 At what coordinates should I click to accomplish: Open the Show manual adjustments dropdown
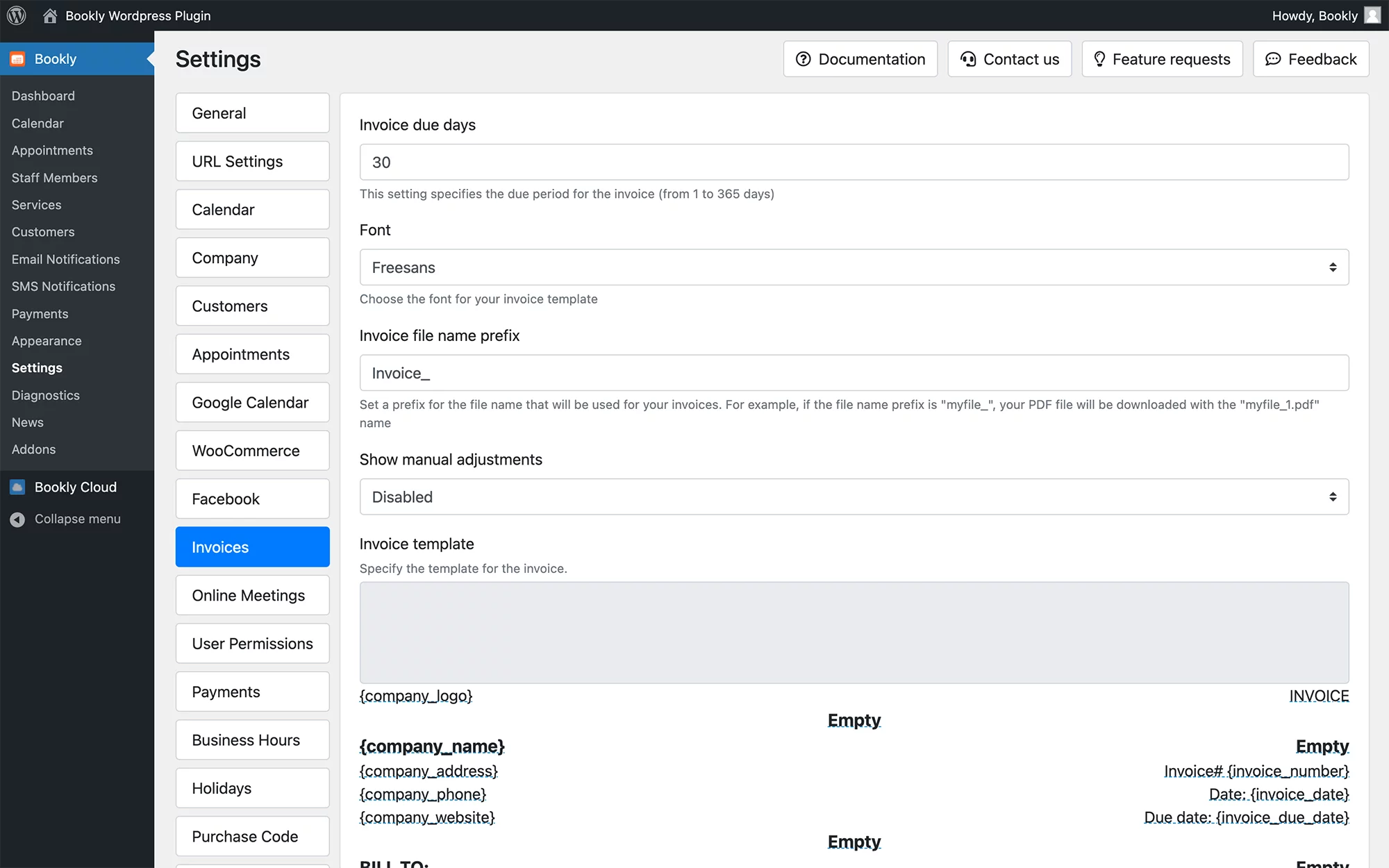point(854,496)
